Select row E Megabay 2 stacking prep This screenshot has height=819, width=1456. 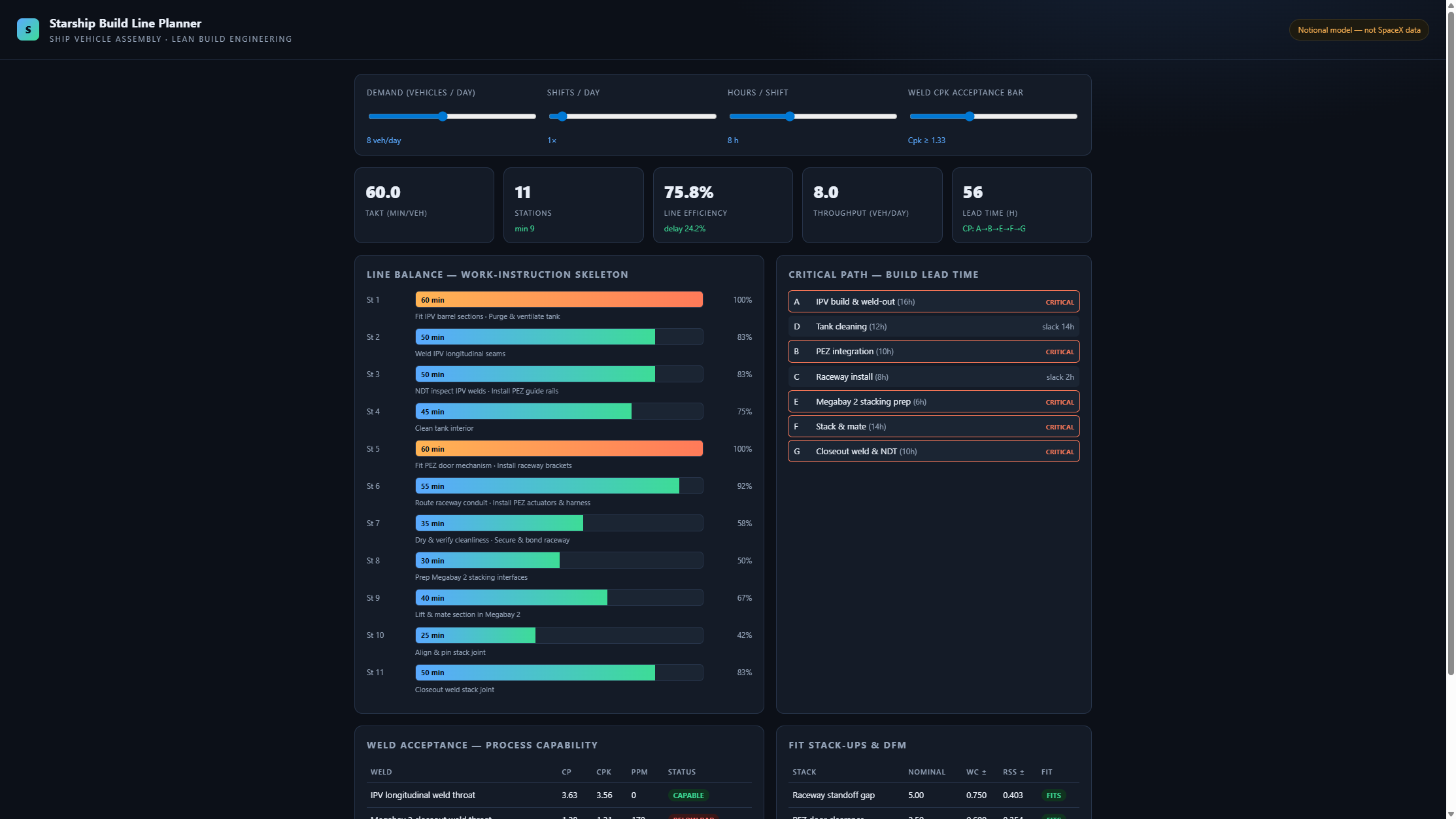tap(934, 401)
